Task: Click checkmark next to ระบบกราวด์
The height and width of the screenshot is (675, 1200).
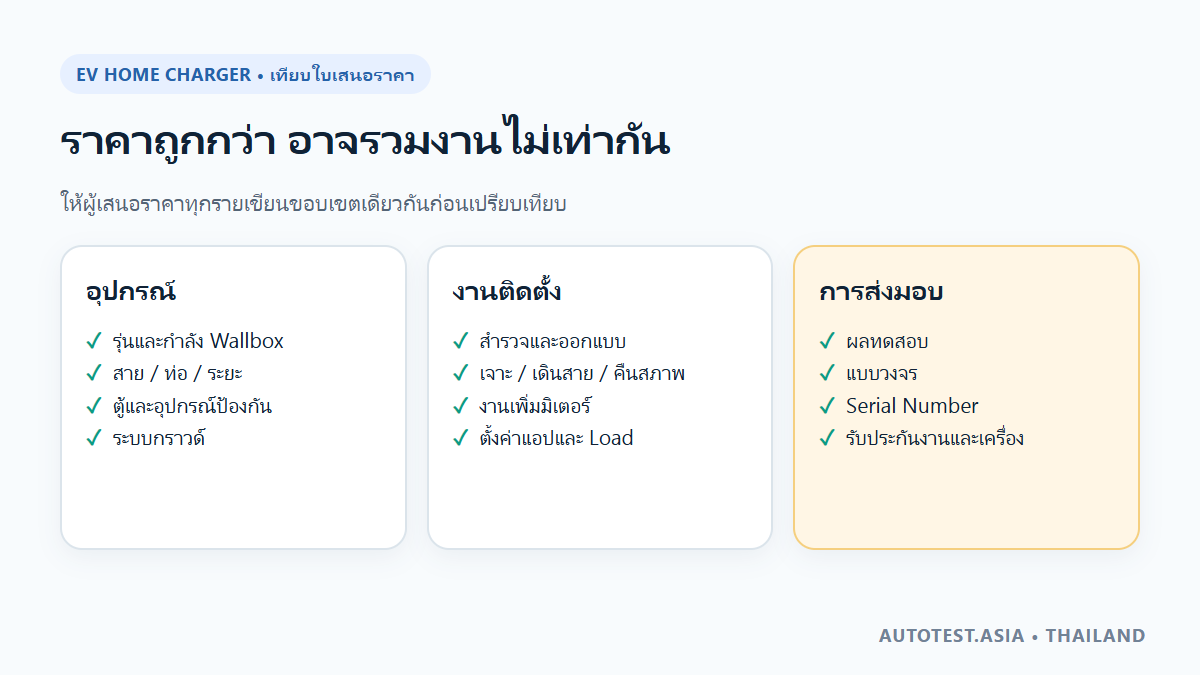Action: 94,438
